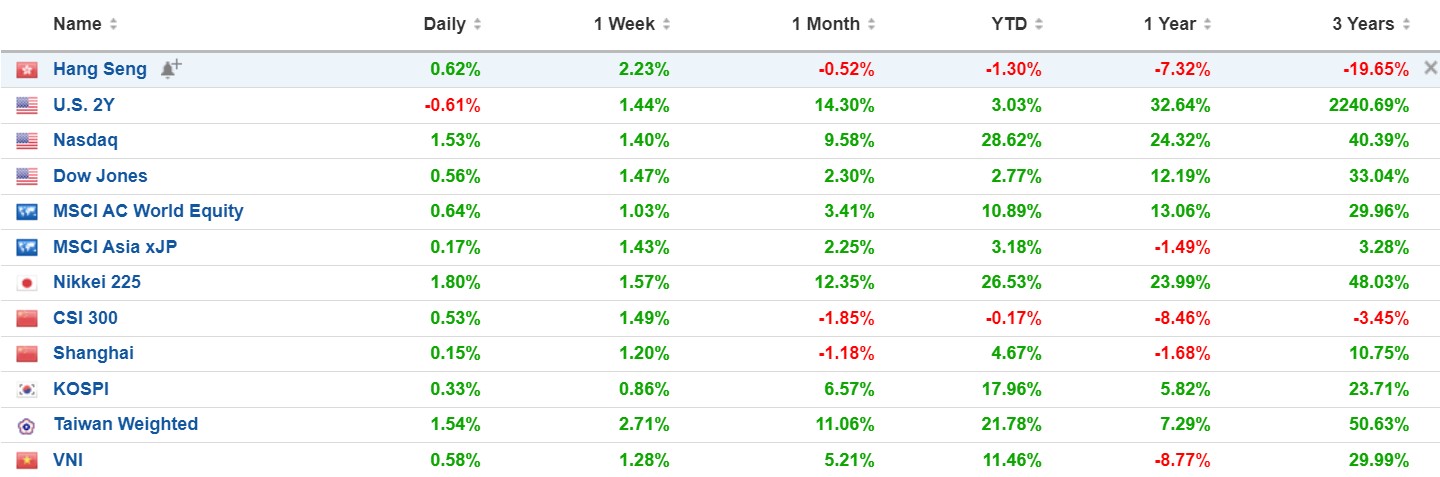Open the Taiwan Weighted index link
Screen dimensions: 1440x477
[x=126, y=424]
